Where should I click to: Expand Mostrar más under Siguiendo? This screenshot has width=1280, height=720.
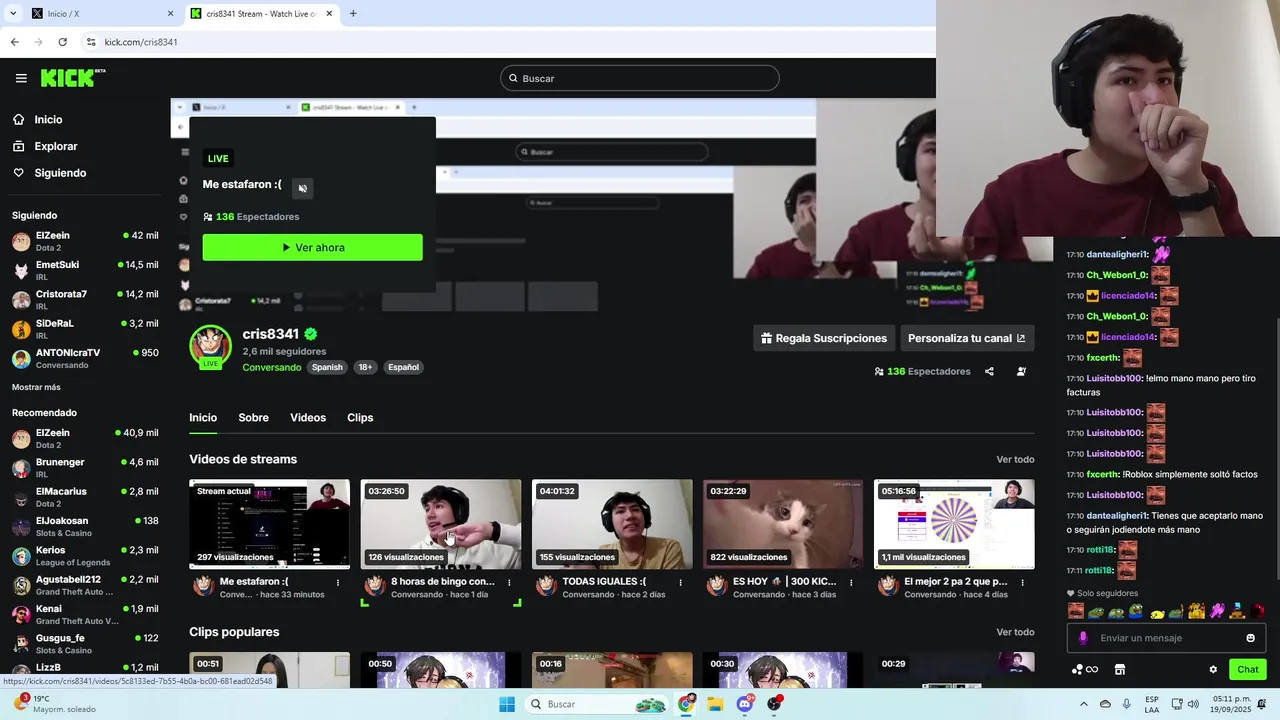point(36,387)
